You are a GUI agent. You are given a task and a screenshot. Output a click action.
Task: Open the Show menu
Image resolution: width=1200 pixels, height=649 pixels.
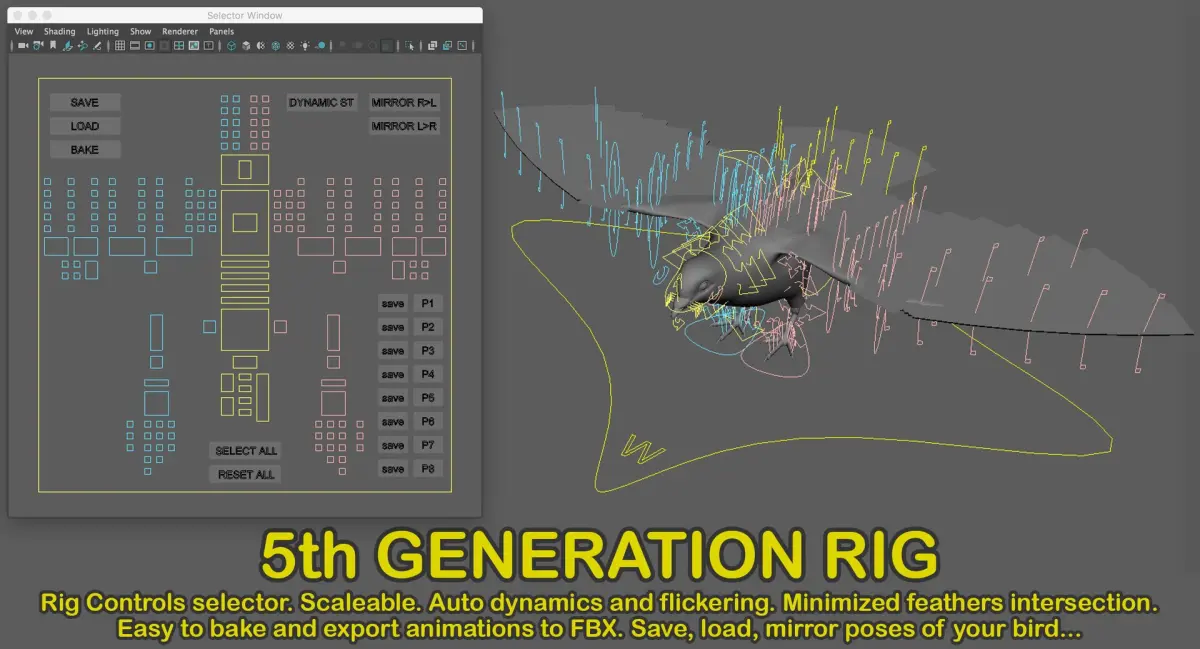point(141,31)
